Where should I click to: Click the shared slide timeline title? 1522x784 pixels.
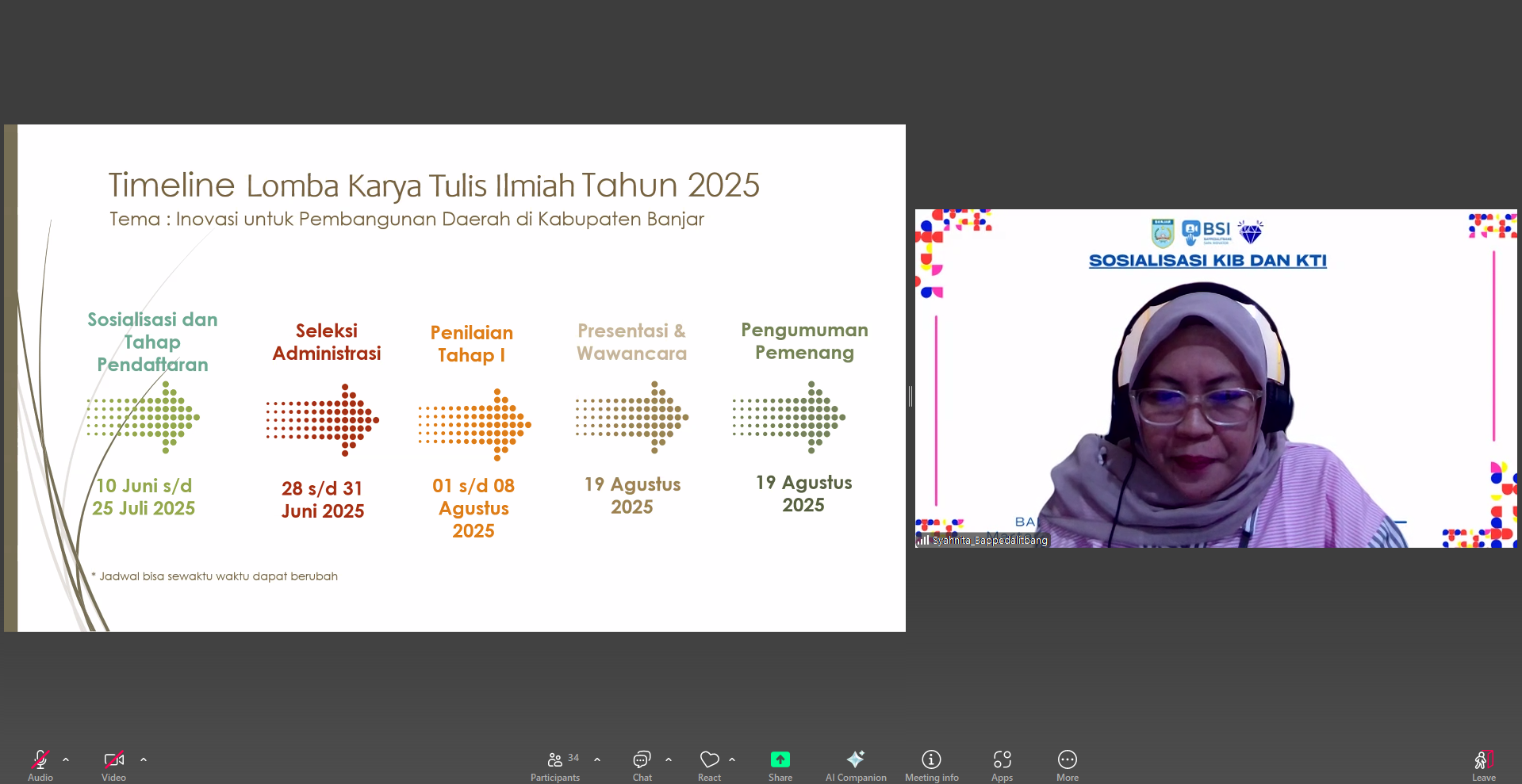pyautogui.click(x=434, y=185)
